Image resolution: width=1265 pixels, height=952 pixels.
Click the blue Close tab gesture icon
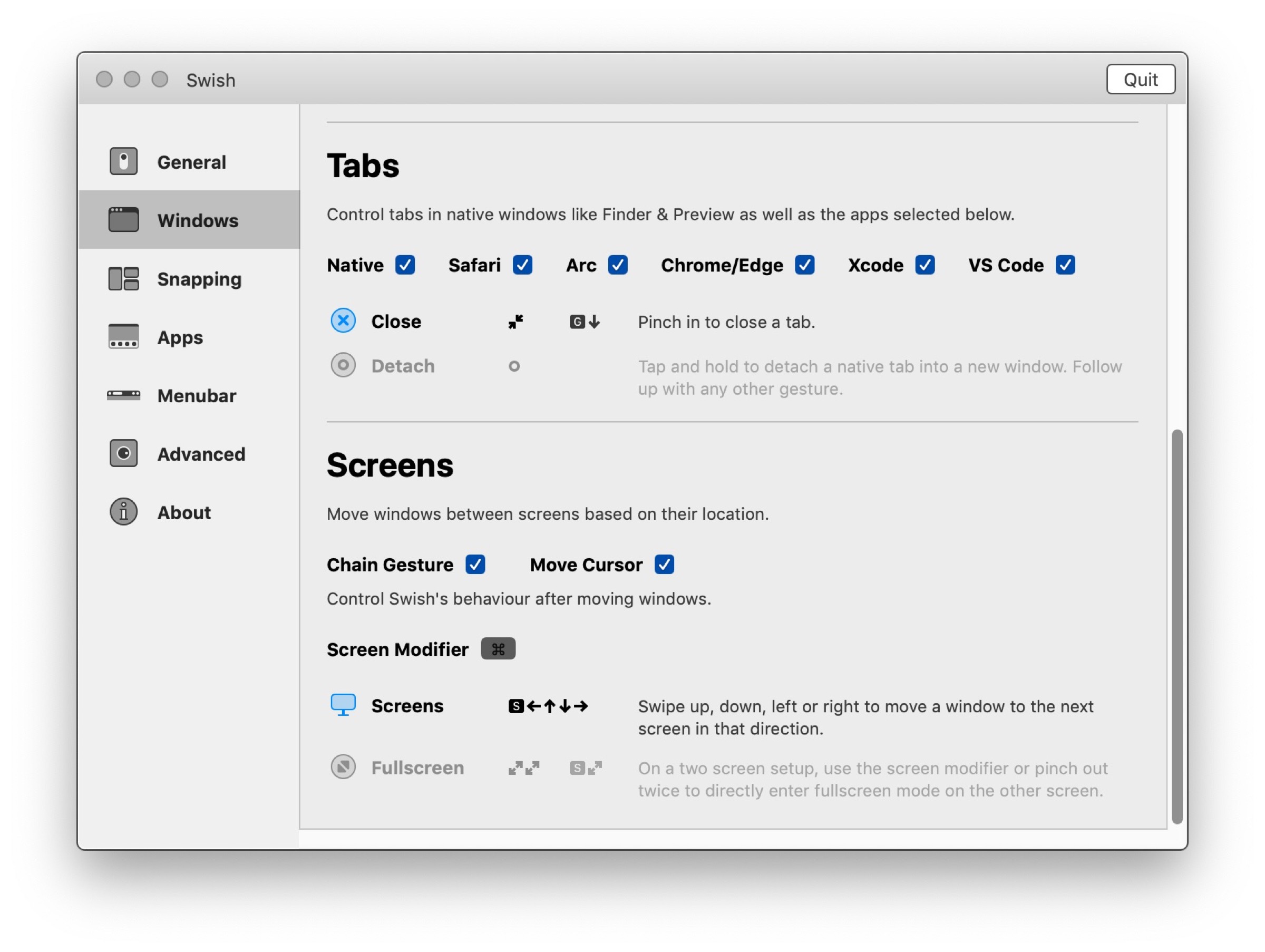[x=343, y=321]
